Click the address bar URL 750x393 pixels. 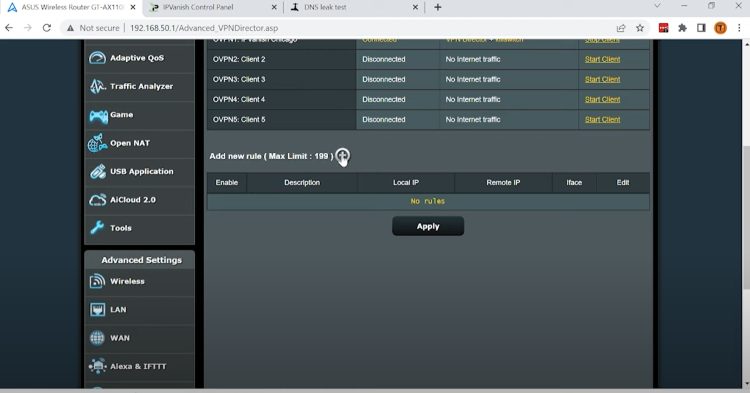point(204,28)
